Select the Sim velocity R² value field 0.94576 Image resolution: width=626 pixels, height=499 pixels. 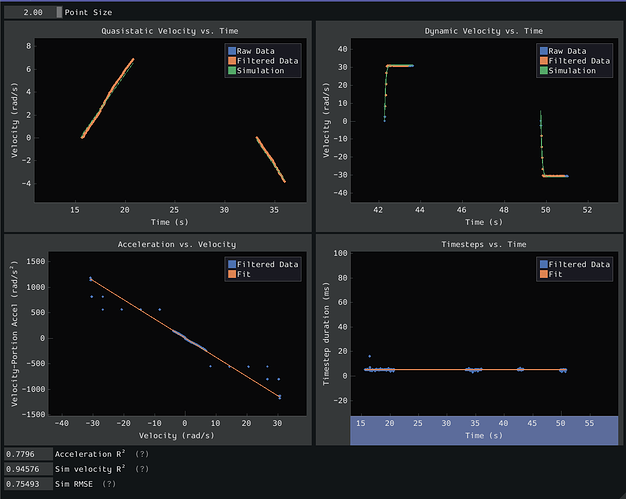(28, 469)
